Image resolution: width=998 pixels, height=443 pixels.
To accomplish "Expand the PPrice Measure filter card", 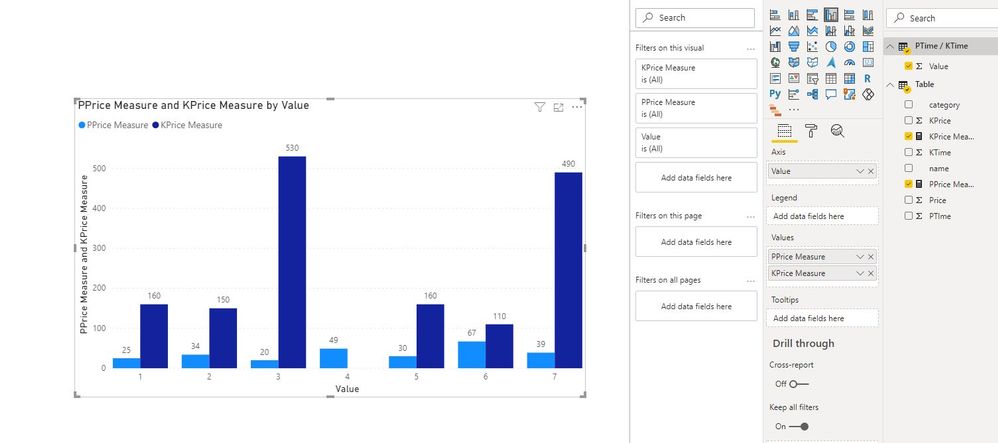I will (x=696, y=108).
